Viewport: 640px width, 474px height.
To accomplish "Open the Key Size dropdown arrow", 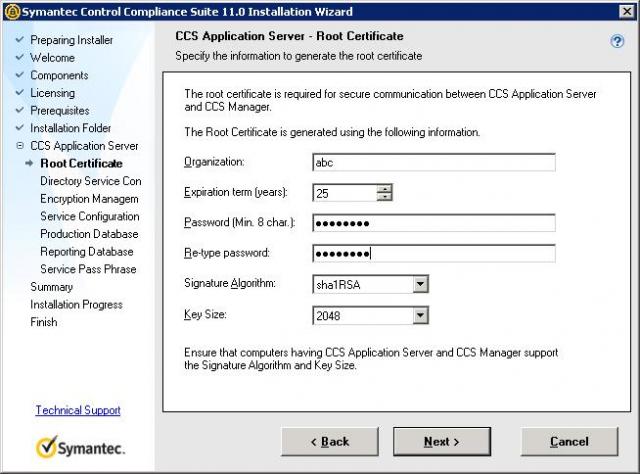I will pos(420,315).
